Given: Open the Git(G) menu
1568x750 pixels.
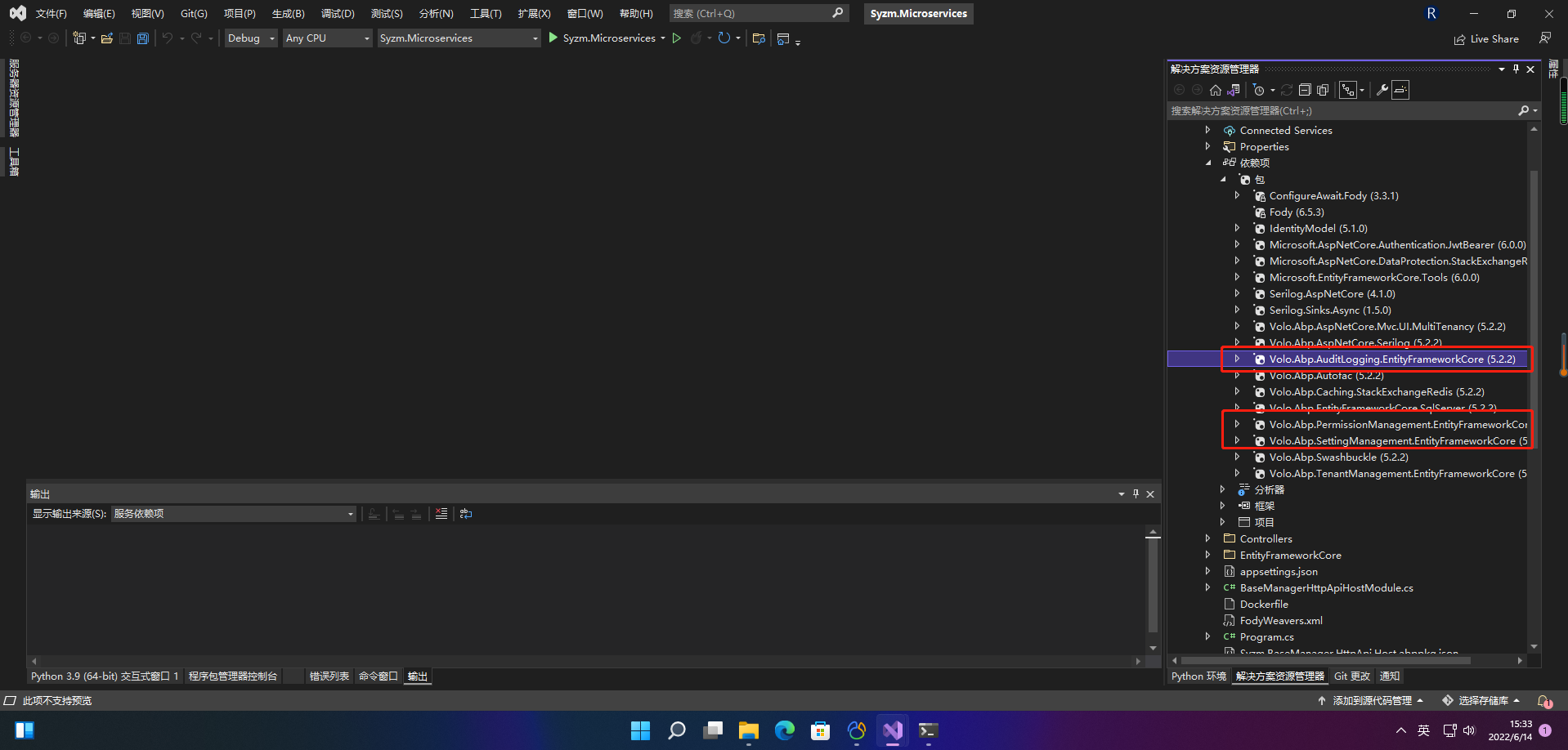Looking at the screenshot, I should [194, 14].
